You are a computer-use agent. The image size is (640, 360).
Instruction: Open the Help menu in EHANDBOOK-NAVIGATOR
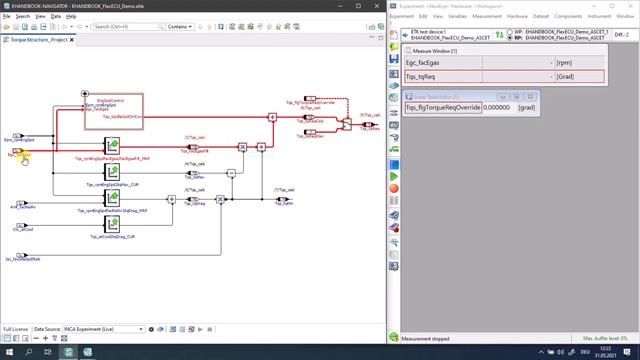(71, 16)
